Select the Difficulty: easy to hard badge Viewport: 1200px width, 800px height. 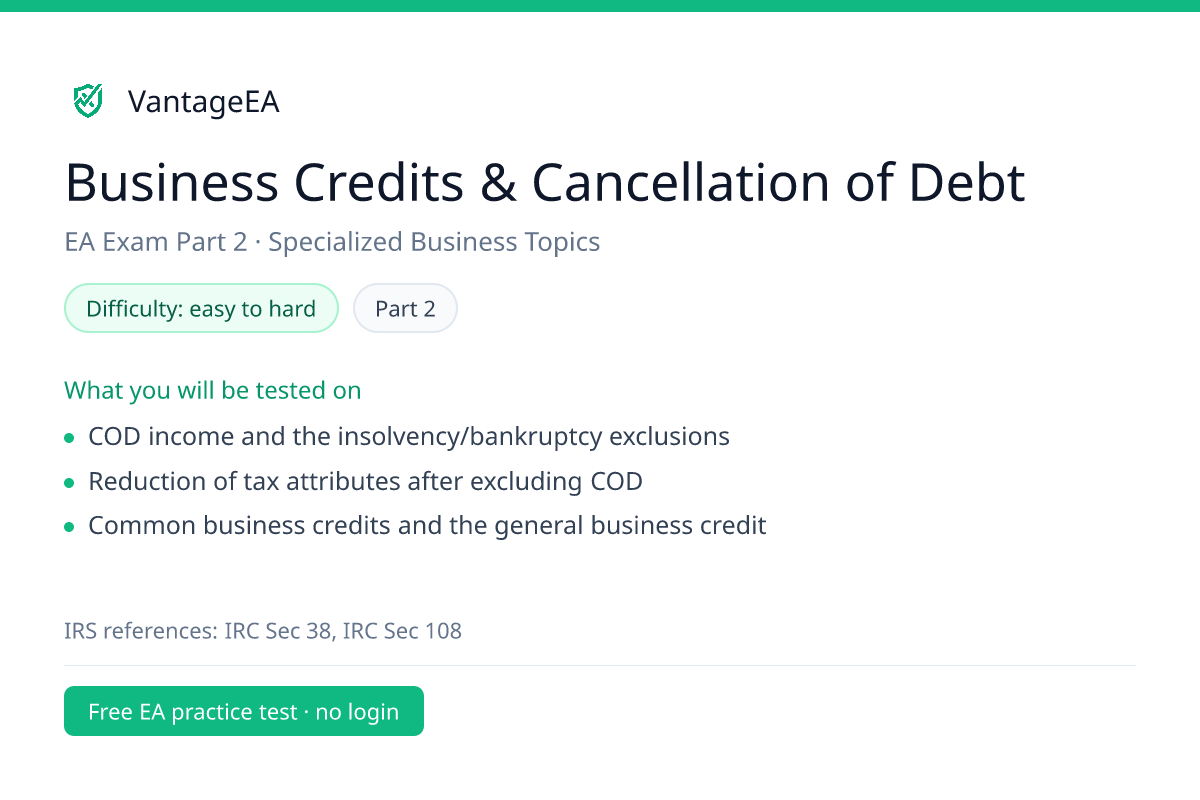pos(201,308)
